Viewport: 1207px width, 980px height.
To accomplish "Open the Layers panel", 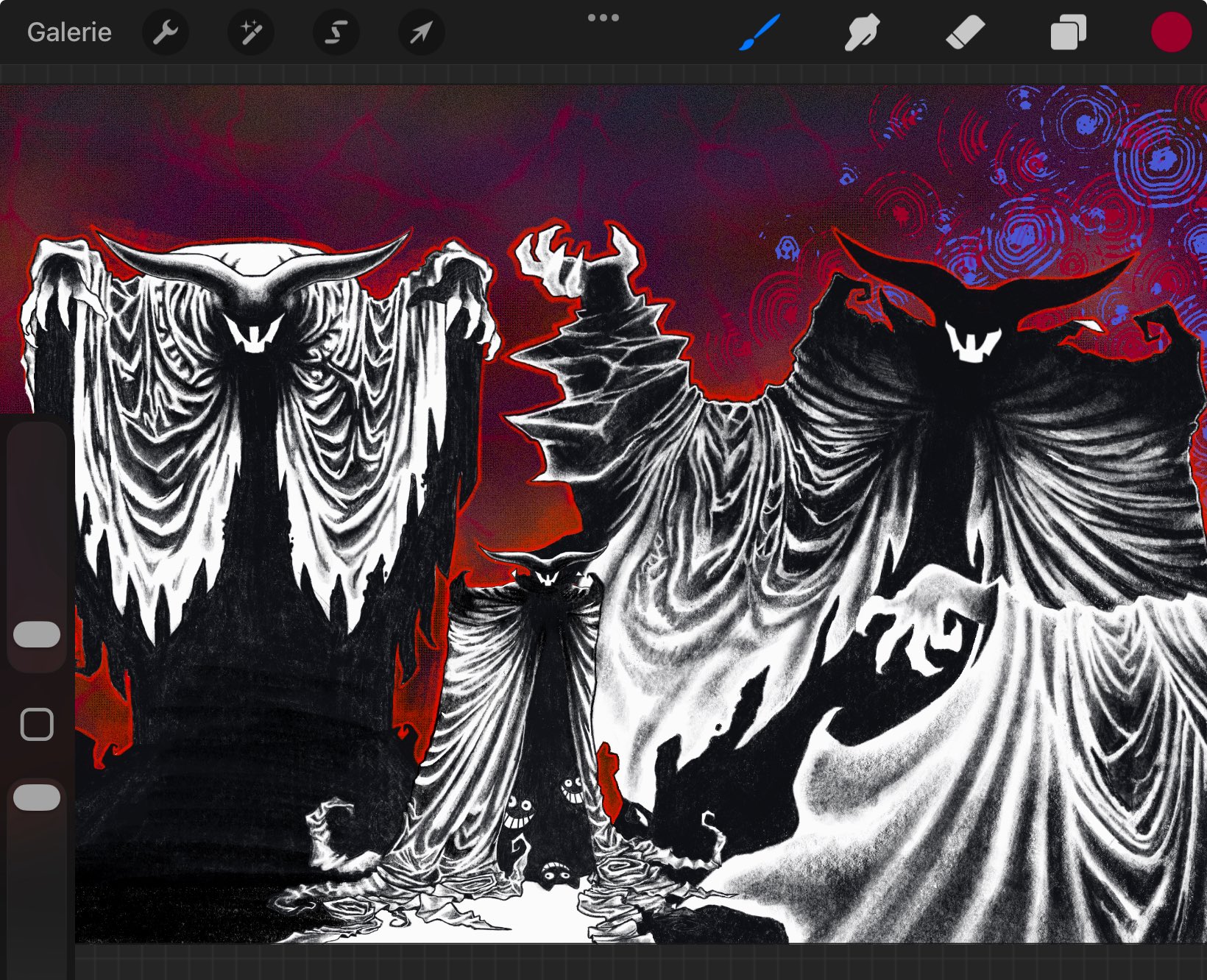I will [1069, 33].
